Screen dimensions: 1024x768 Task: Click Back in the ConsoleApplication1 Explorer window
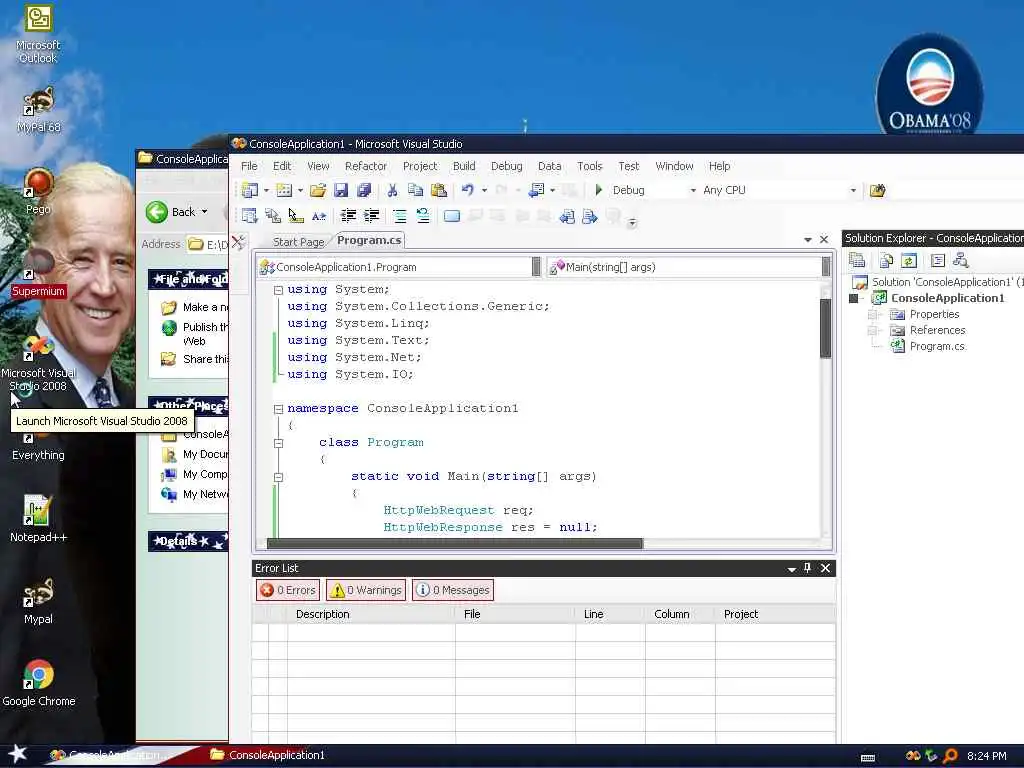pos(176,212)
